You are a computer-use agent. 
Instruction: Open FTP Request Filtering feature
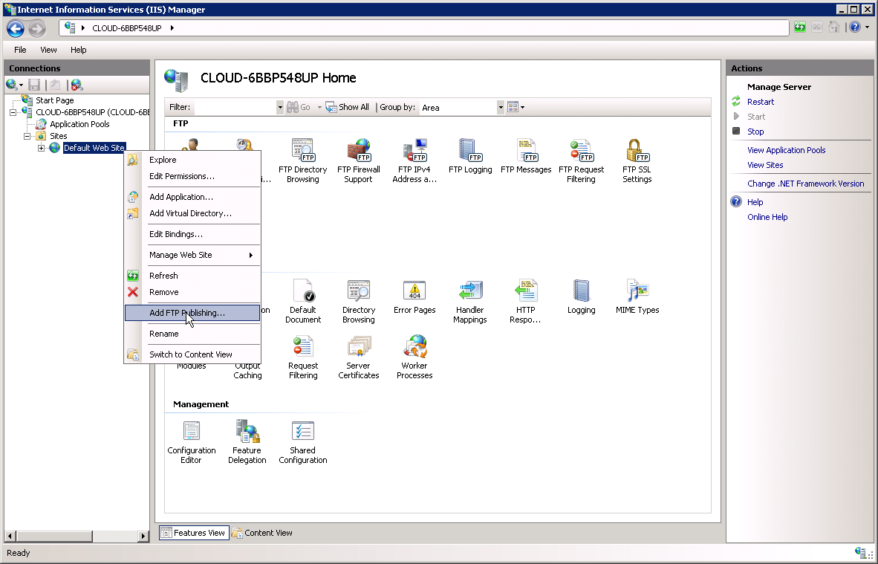point(581,161)
